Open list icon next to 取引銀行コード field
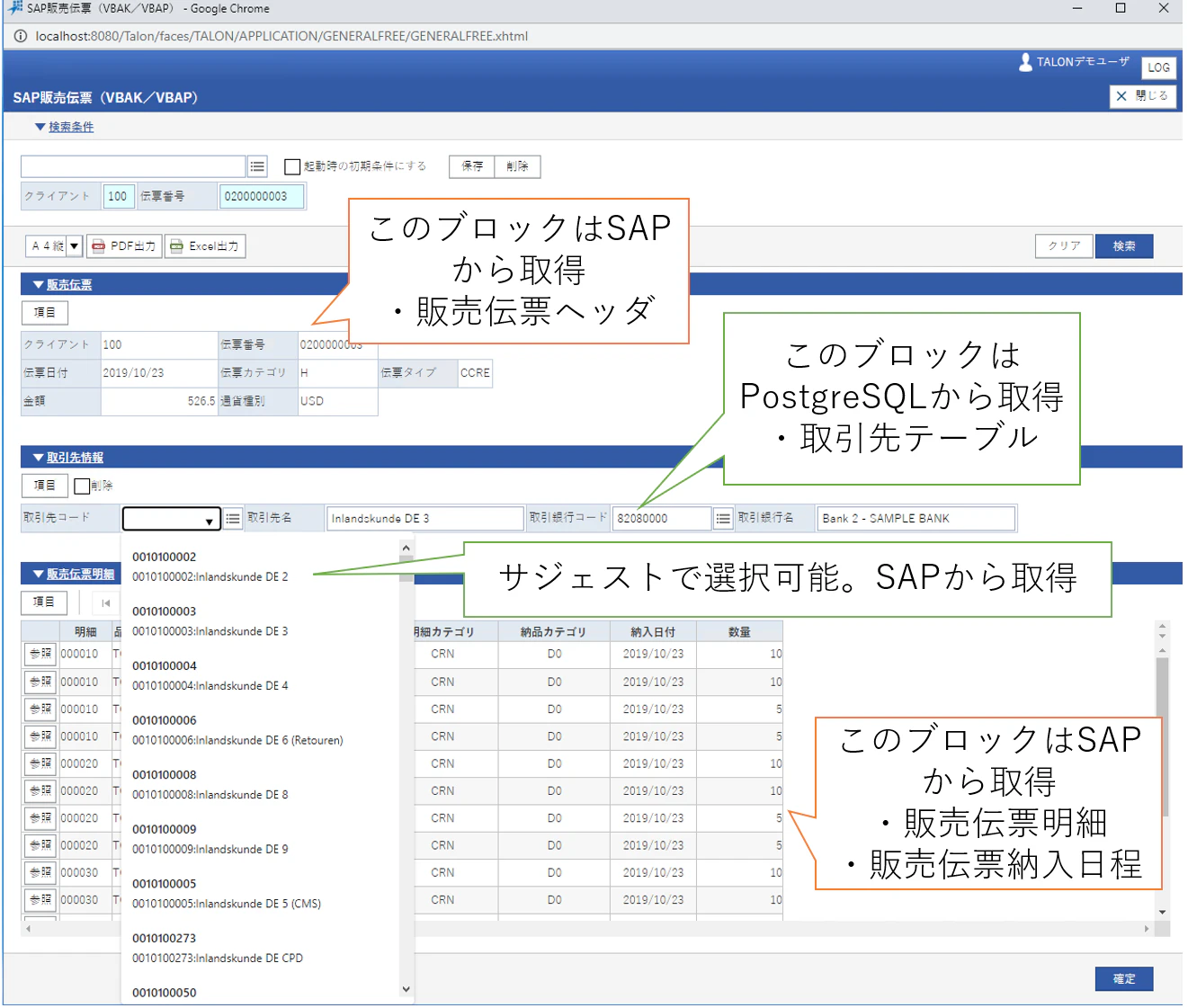 (x=723, y=519)
